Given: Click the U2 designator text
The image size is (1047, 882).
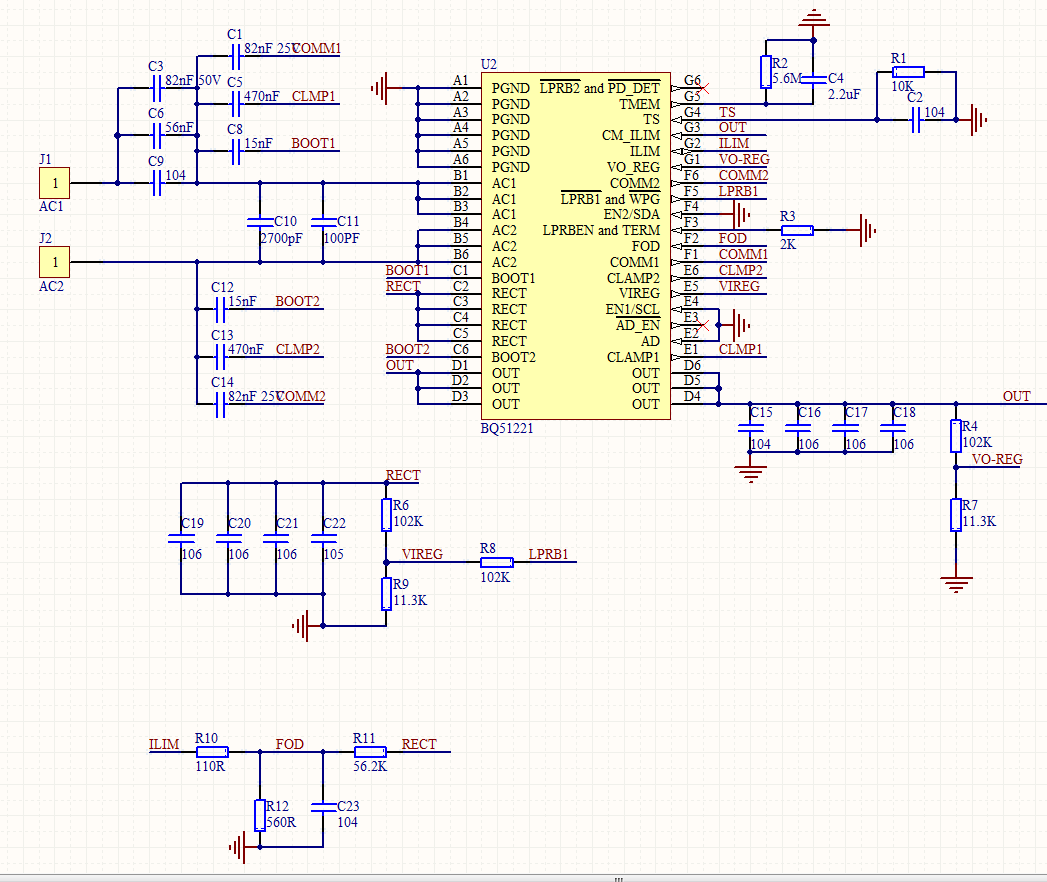Looking at the screenshot, I should click(489, 64).
